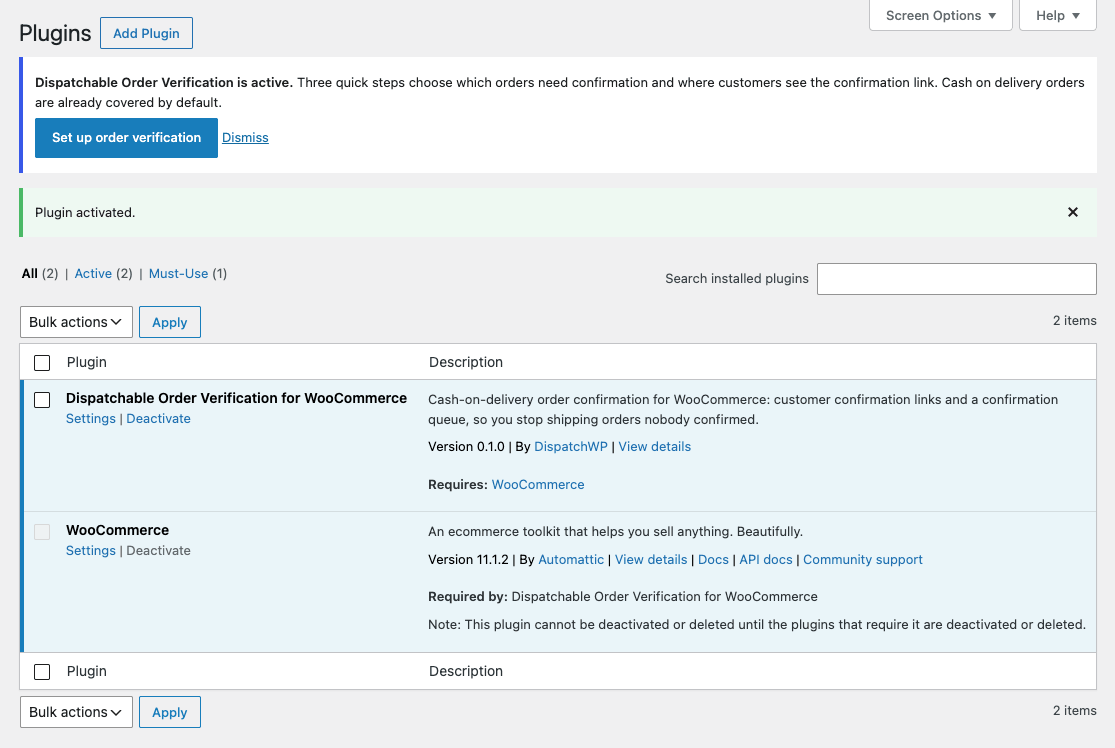
Task: Click the top Apply button
Action: 170,322
